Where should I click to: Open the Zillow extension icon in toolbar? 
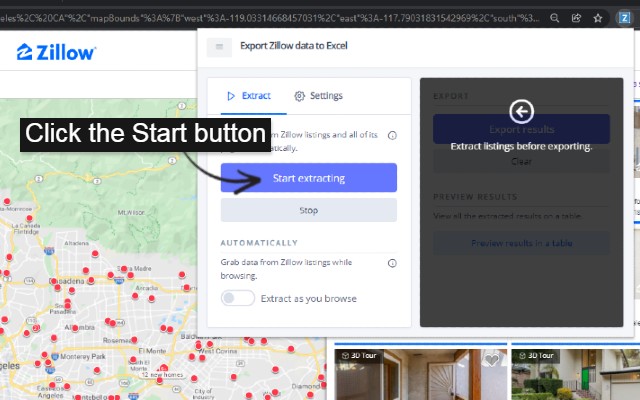(624, 18)
